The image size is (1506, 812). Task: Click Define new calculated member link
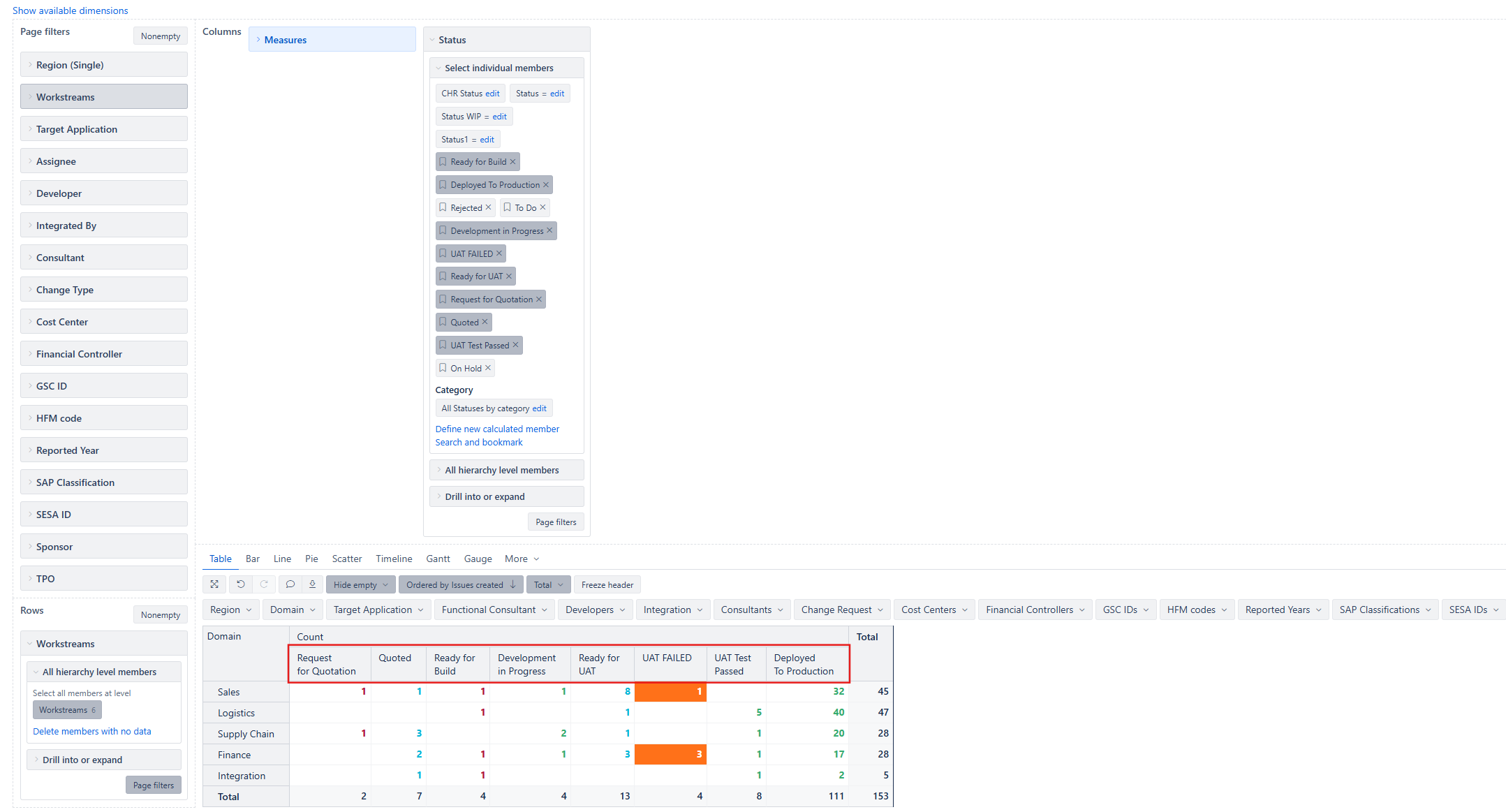coord(497,429)
